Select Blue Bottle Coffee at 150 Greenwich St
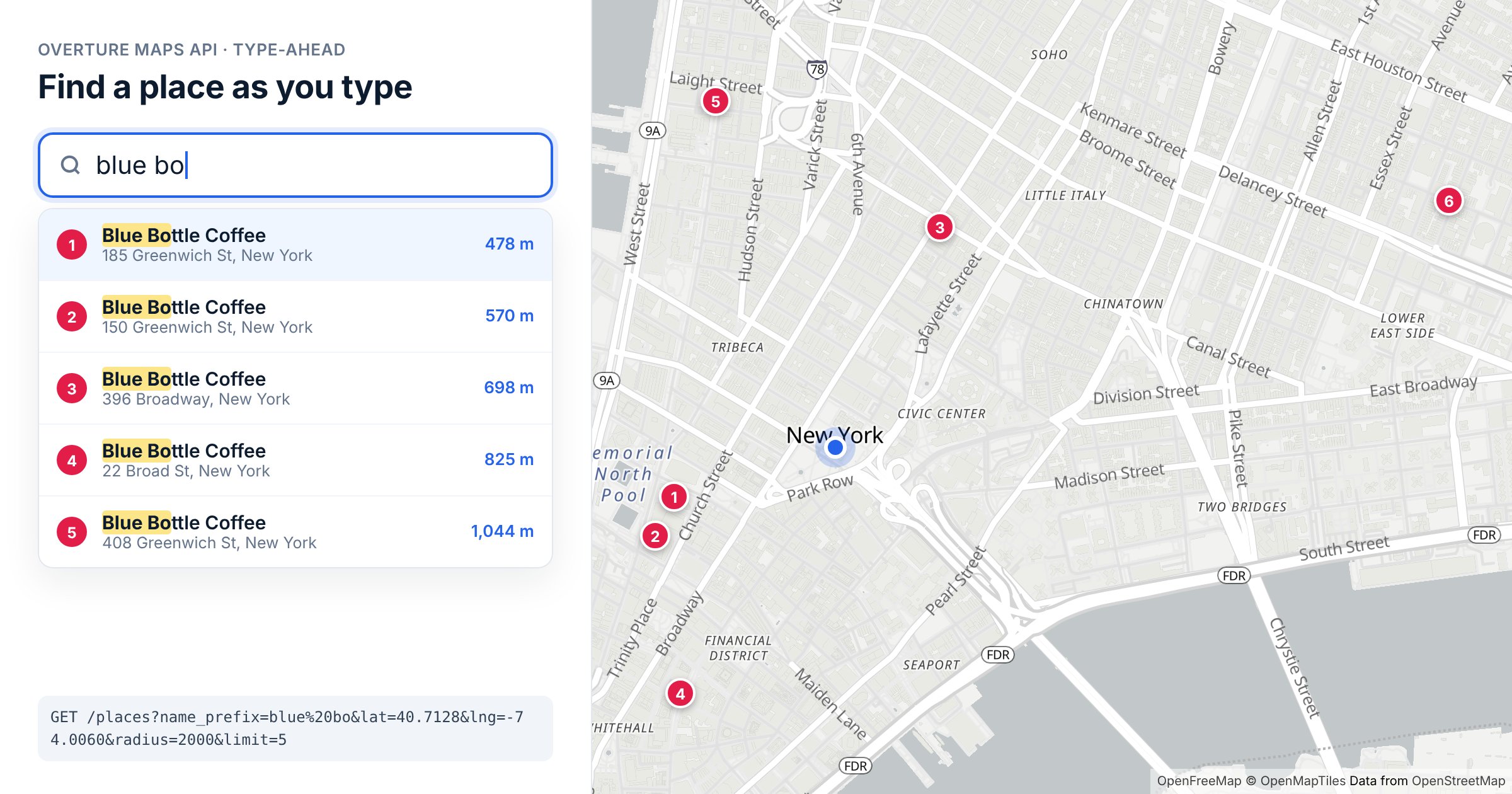This screenshot has width=1512, height=794. 295,316
